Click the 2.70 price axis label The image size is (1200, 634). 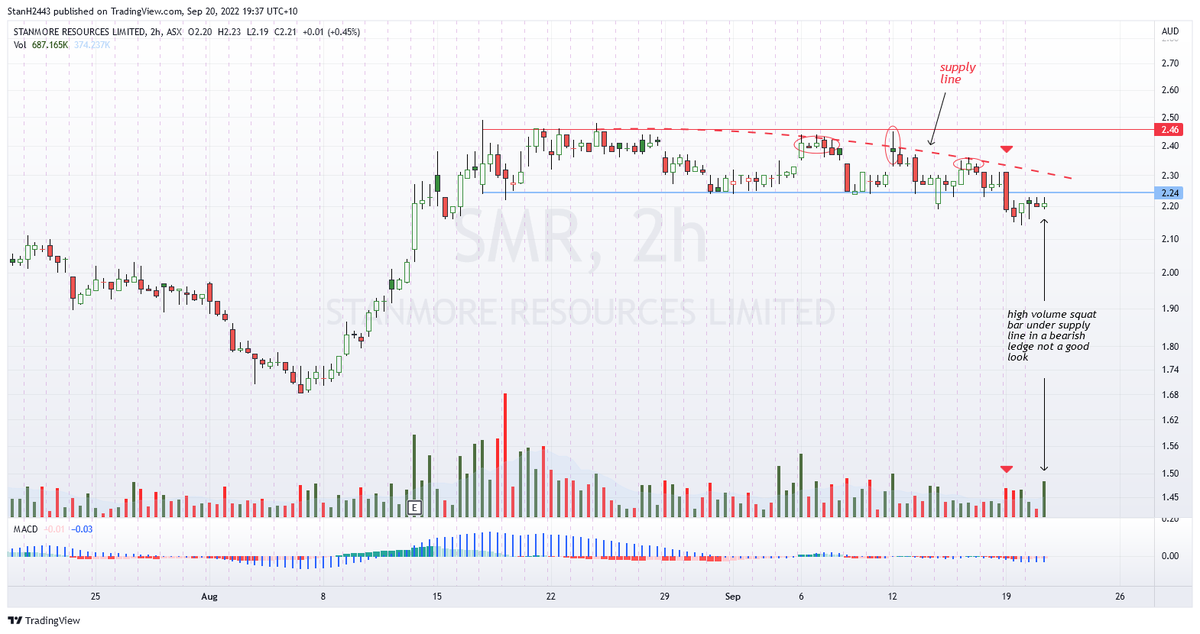click(x=1170, y=62)
